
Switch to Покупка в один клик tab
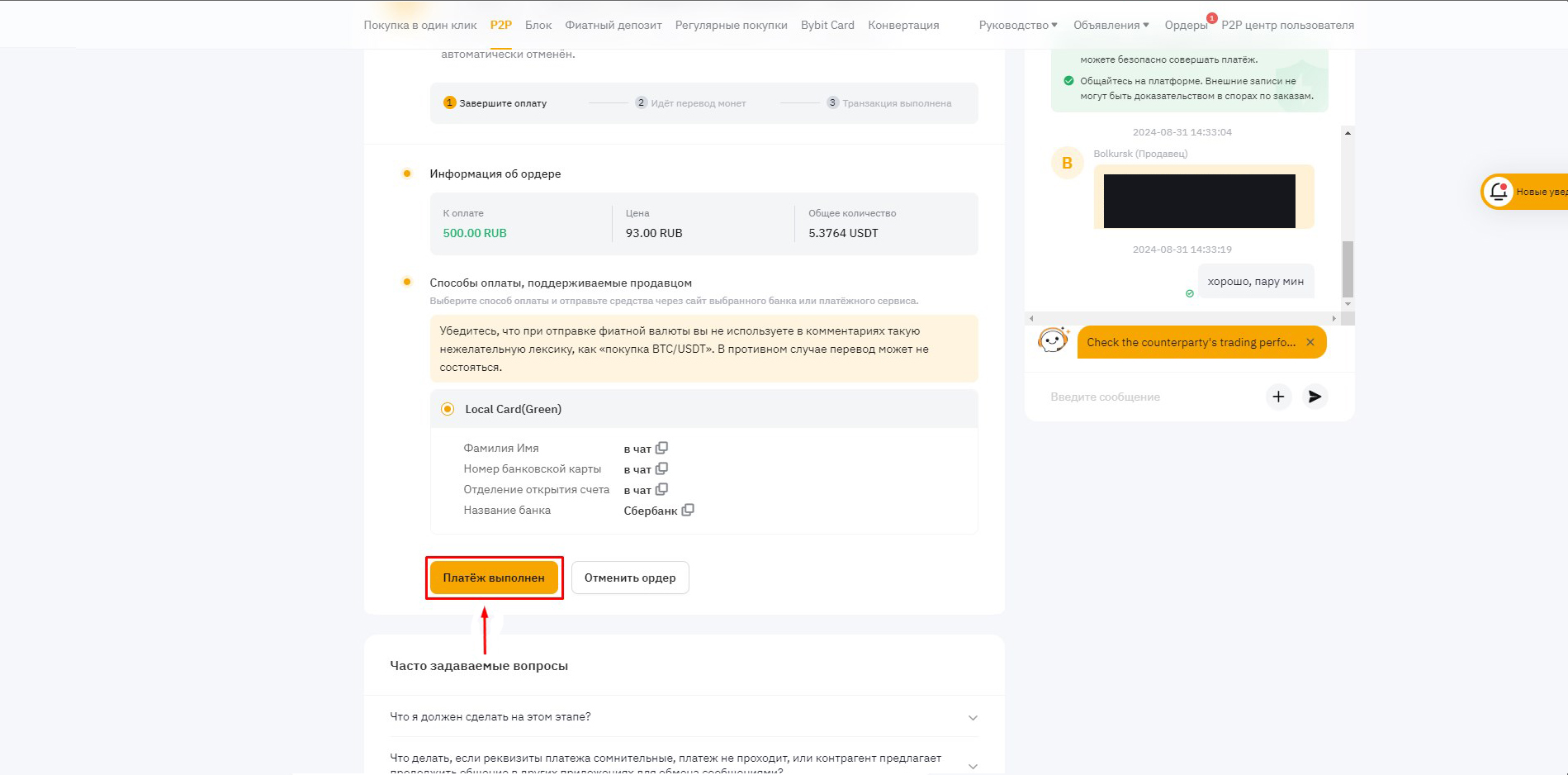(x=420, y=25)
